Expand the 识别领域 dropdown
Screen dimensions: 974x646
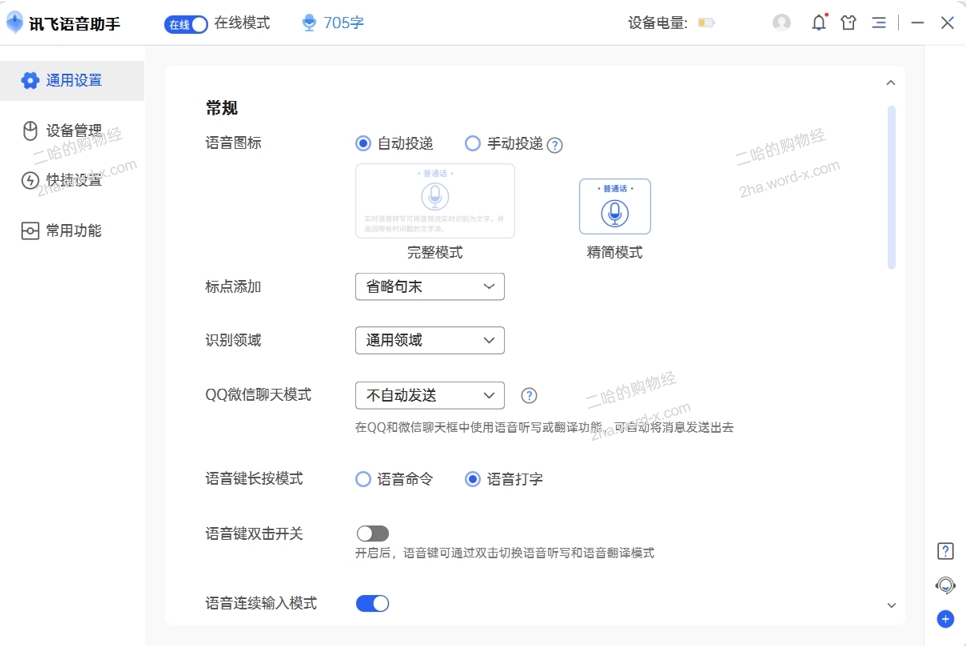(429, 341)
